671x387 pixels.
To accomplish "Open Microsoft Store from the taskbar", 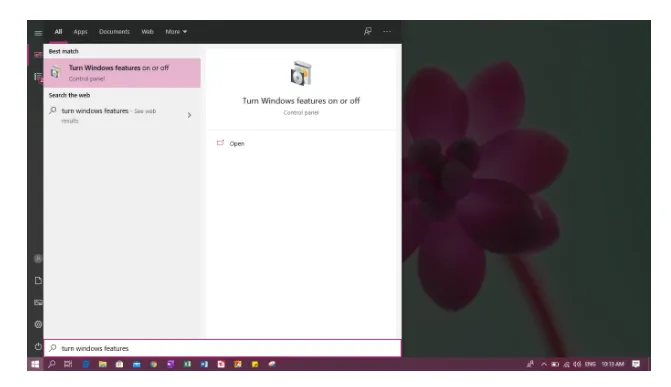I will tap(119, 364).
